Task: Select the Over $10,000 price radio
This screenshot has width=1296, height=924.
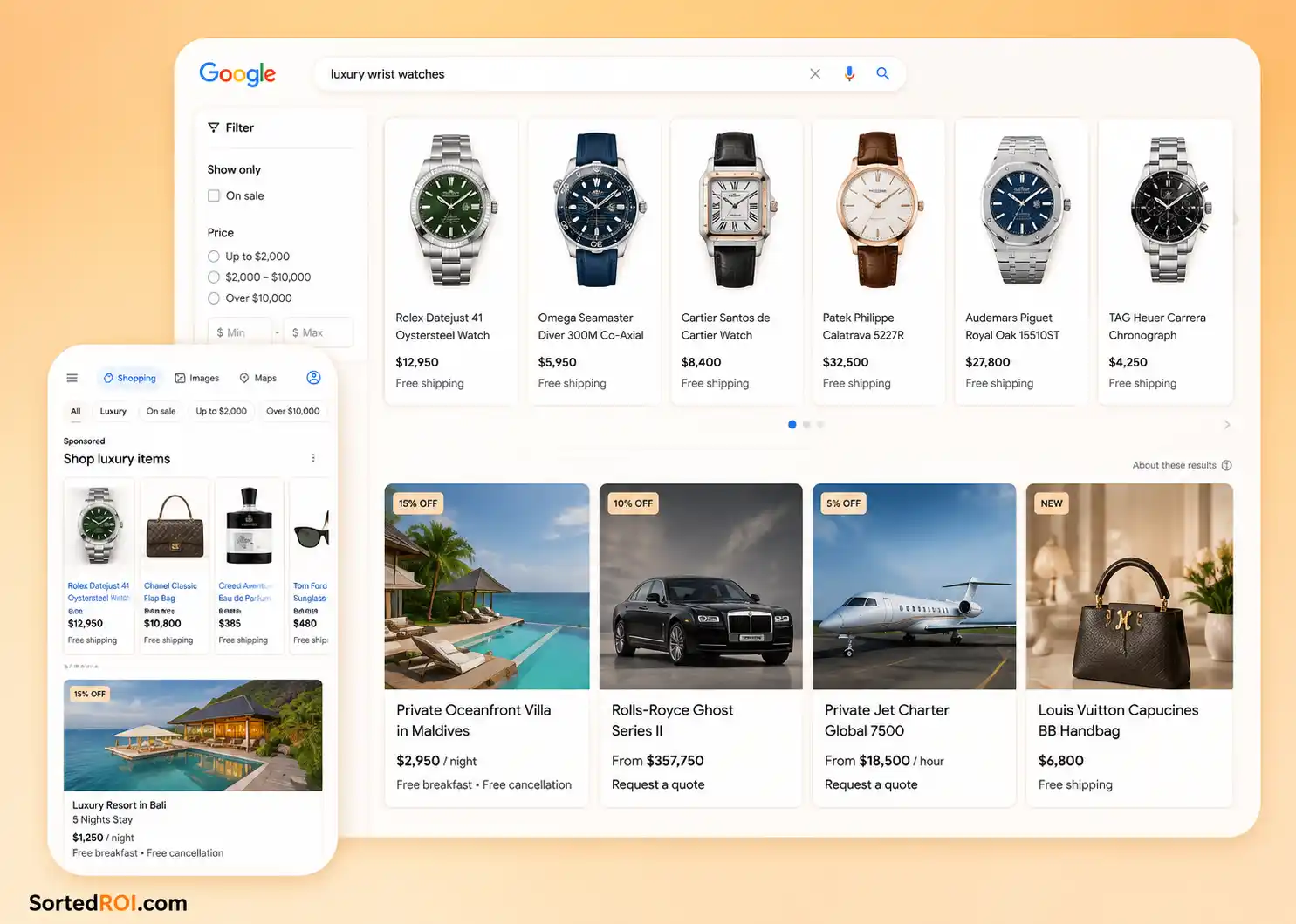Action: tap(214, 298)
